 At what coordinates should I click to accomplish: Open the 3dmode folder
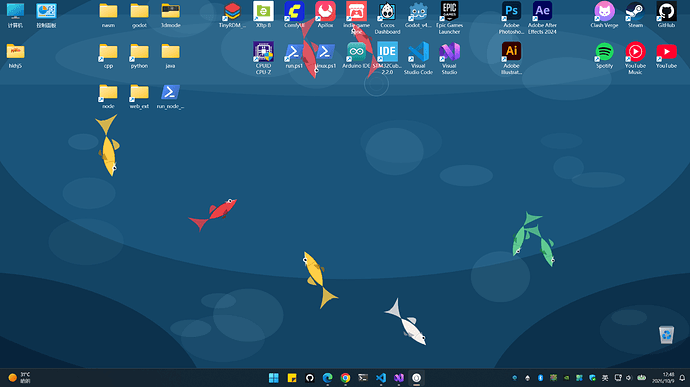pyautogui.click(x=170, y=15)
